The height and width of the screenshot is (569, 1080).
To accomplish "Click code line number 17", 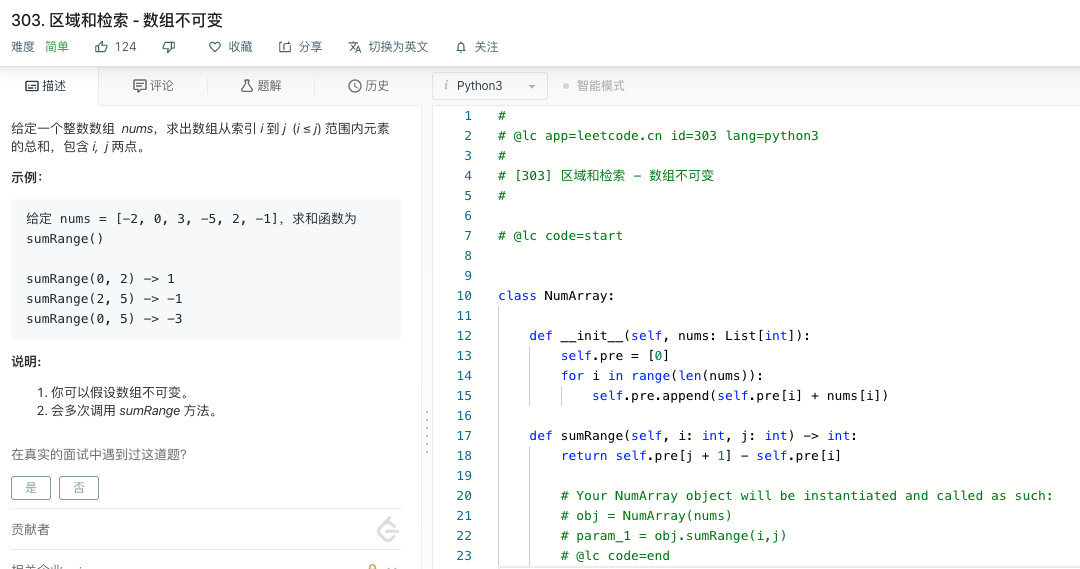I will coord(464,435).
